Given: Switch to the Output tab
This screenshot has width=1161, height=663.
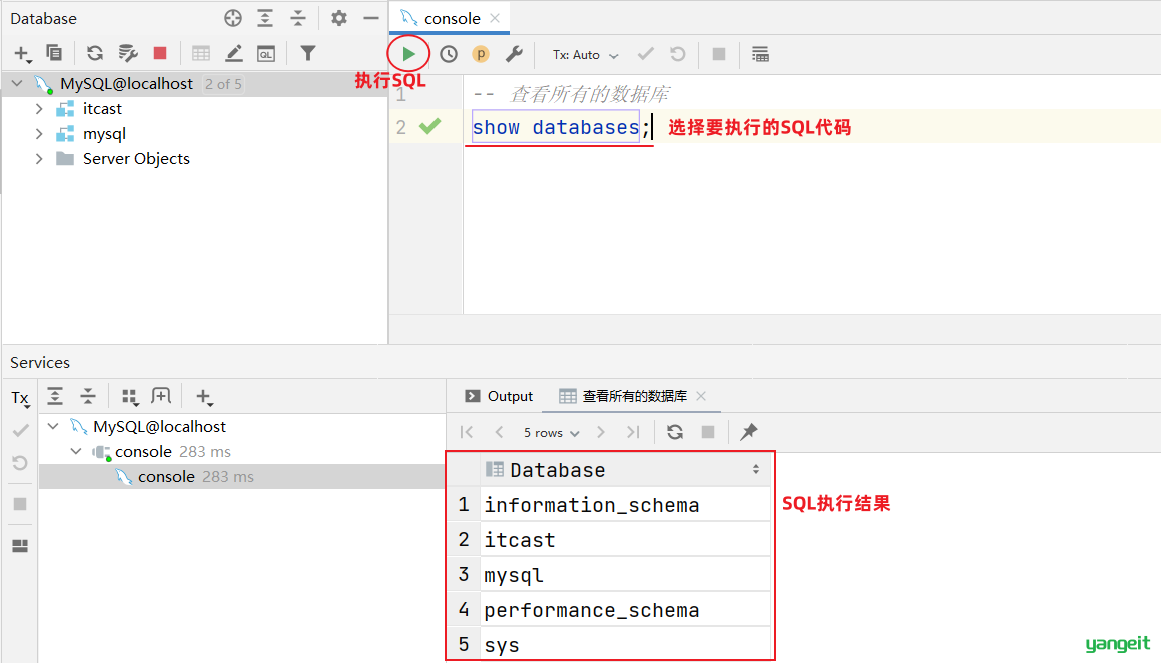Looking at the screenshot, I should point(498,396).
